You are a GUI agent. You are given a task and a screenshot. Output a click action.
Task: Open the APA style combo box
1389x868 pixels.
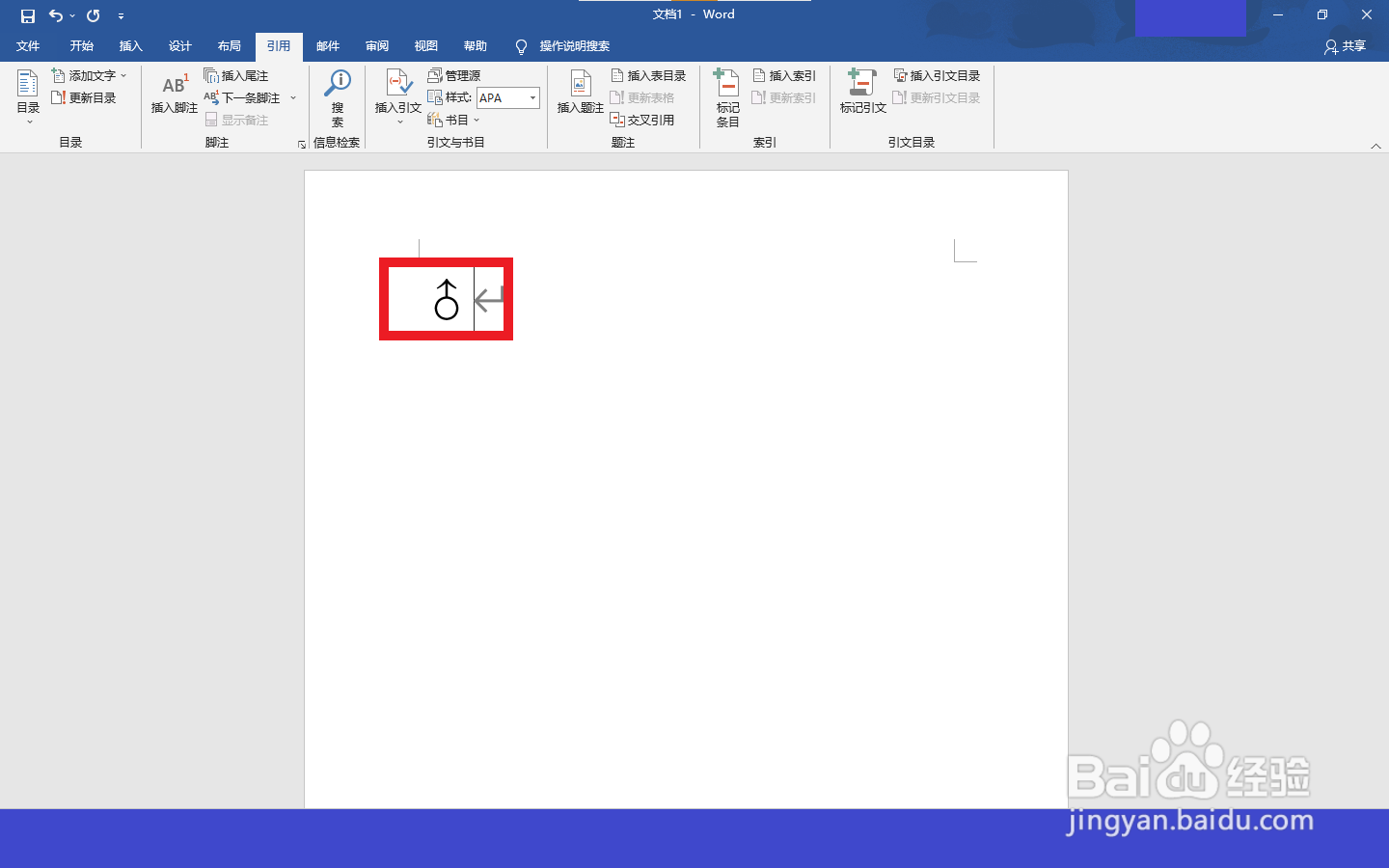[508, 97]
